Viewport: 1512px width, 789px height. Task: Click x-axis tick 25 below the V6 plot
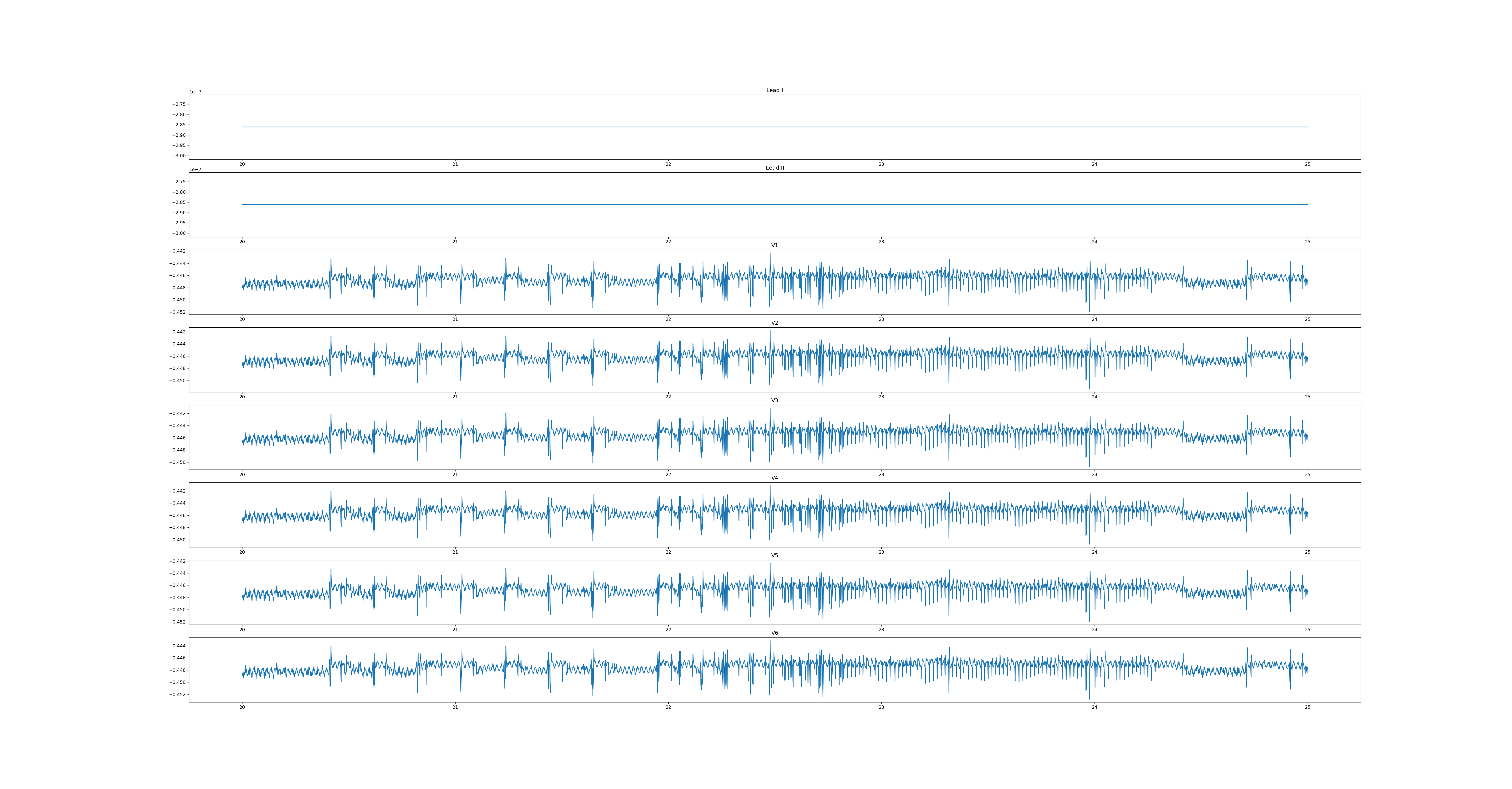point(1307,707)
